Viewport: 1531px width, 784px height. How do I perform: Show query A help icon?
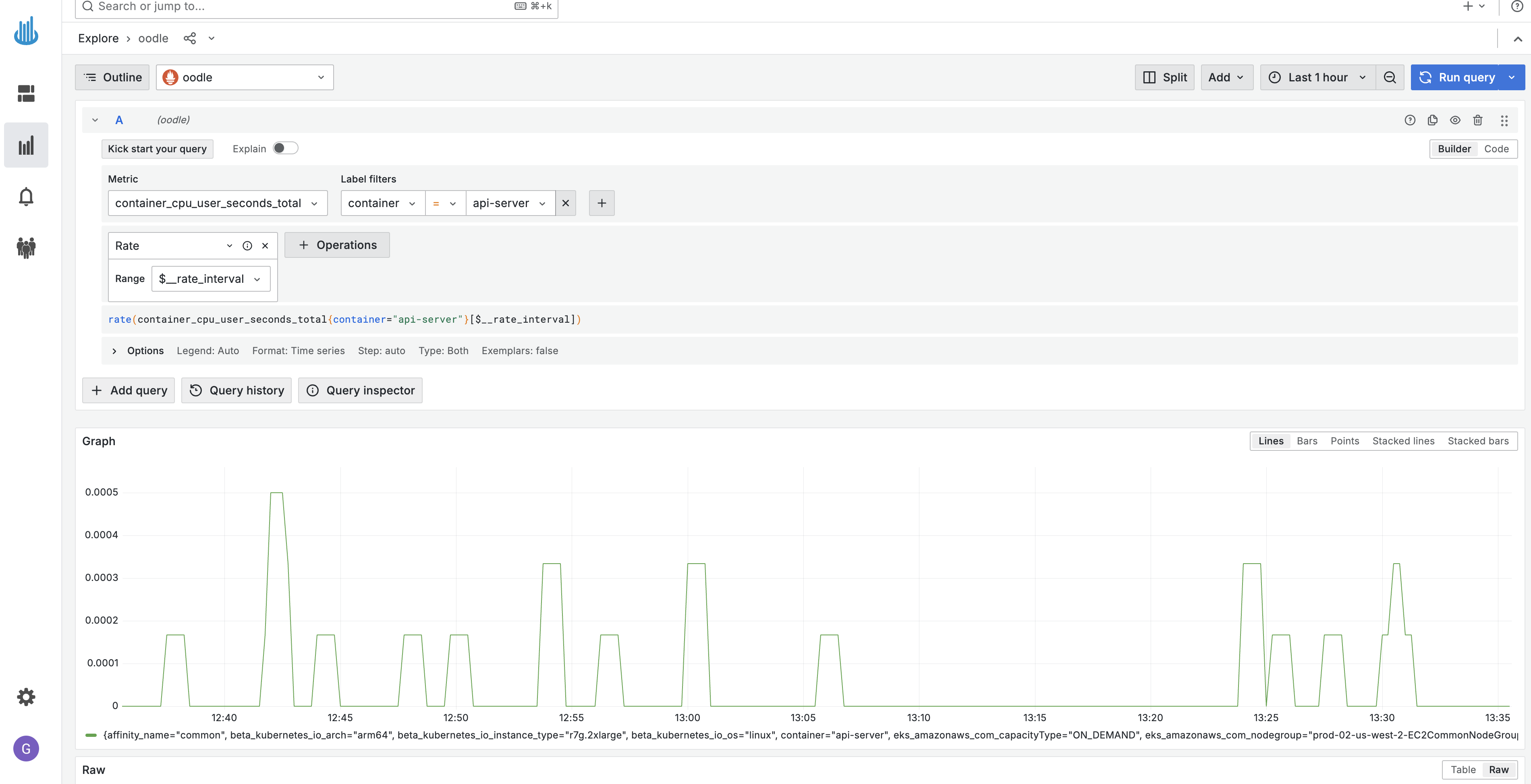tap(1410, 120)
